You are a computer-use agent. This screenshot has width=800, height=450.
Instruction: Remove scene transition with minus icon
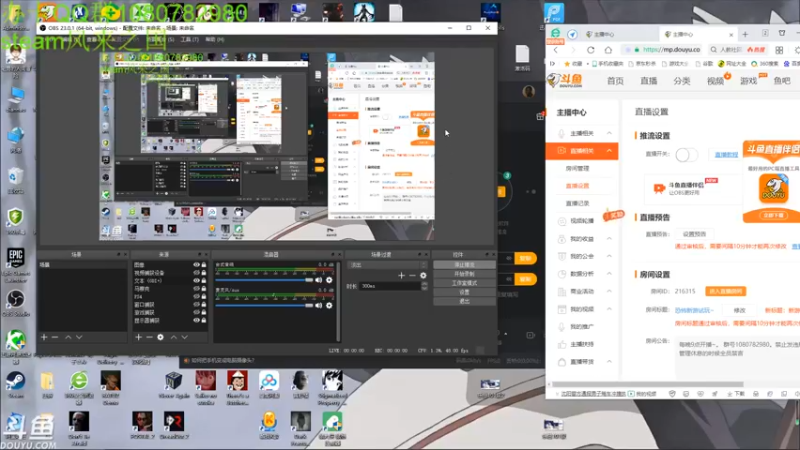click(x=412, y=276)
